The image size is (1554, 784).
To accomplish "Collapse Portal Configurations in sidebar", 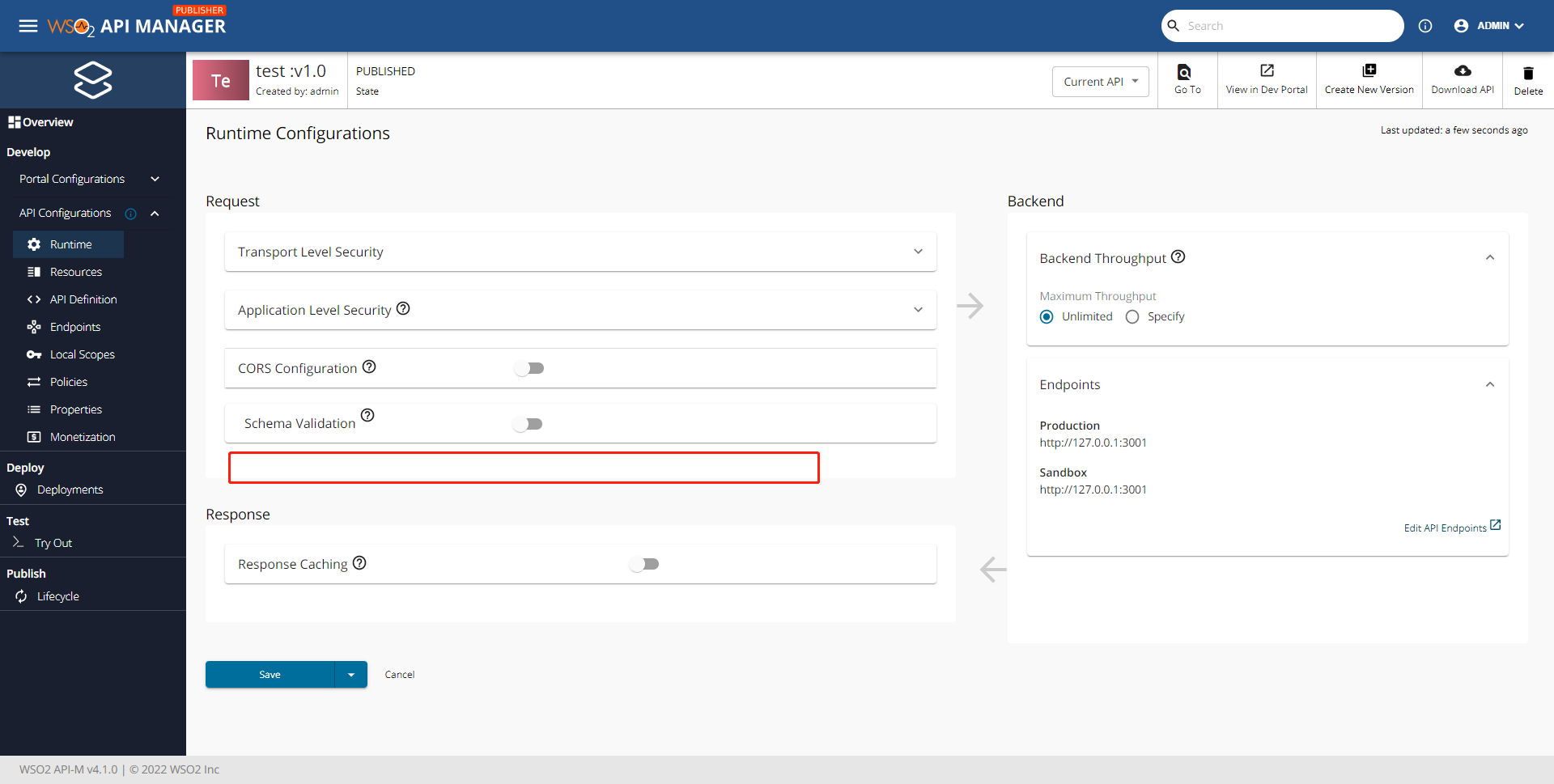I will tap(154, 179).
